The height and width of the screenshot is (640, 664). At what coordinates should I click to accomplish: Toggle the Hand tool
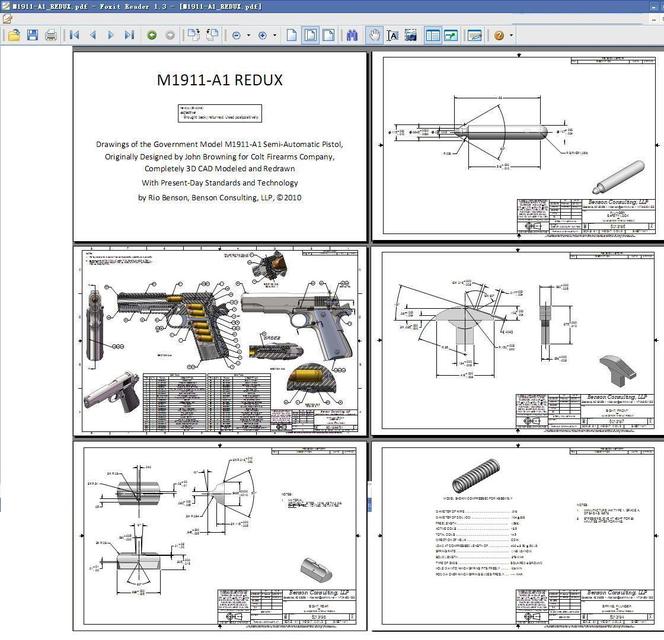(374, 35)
